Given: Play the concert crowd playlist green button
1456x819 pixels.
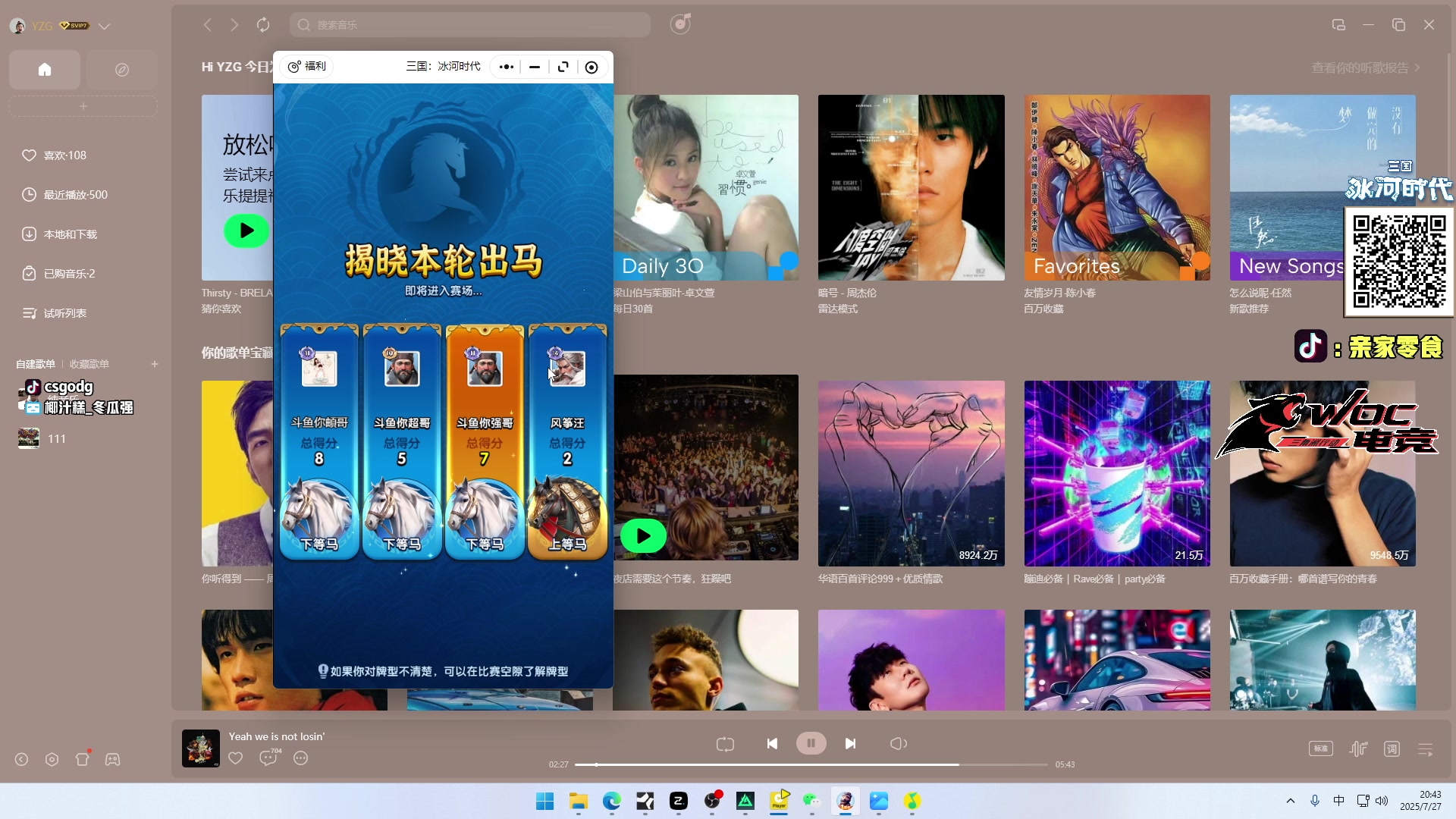Looking at the screenshot, I should [643, 536].
